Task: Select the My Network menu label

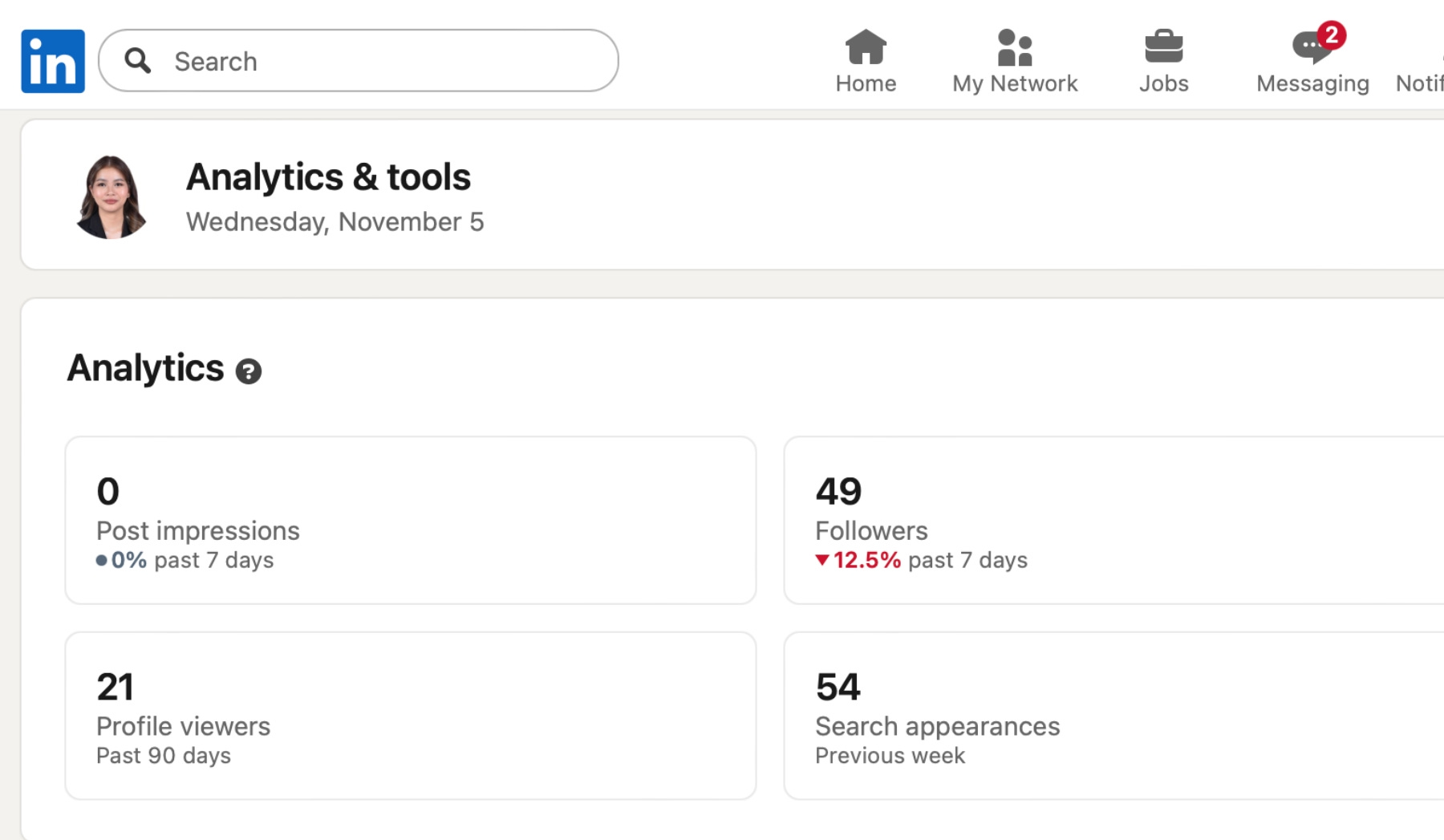Action: pos(1015,83)
